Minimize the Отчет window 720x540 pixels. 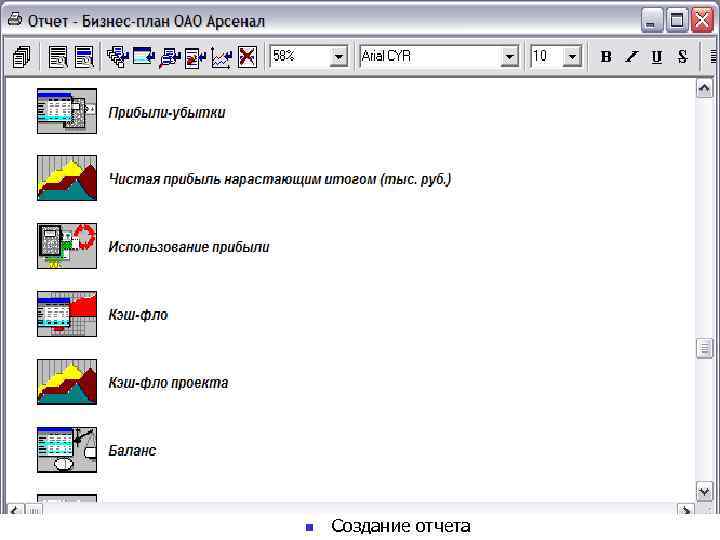tap(651, 21)
